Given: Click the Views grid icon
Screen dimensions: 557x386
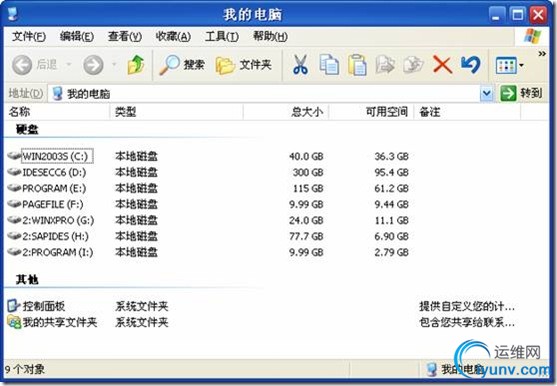Looking at the screenshot, I should coord(506,65).
